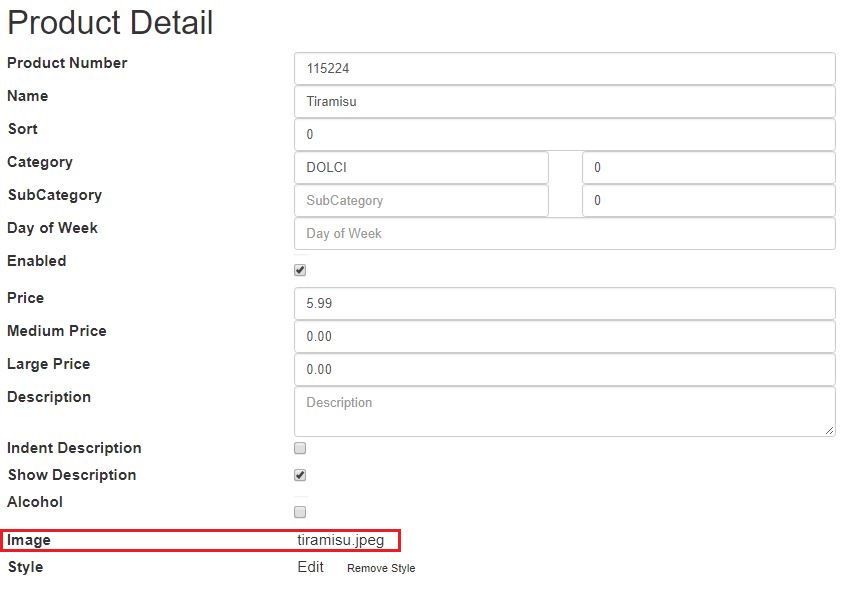Toggle the Enabled checkbox
The height and width of the screenshot is (597, 860).
[300, 270]
